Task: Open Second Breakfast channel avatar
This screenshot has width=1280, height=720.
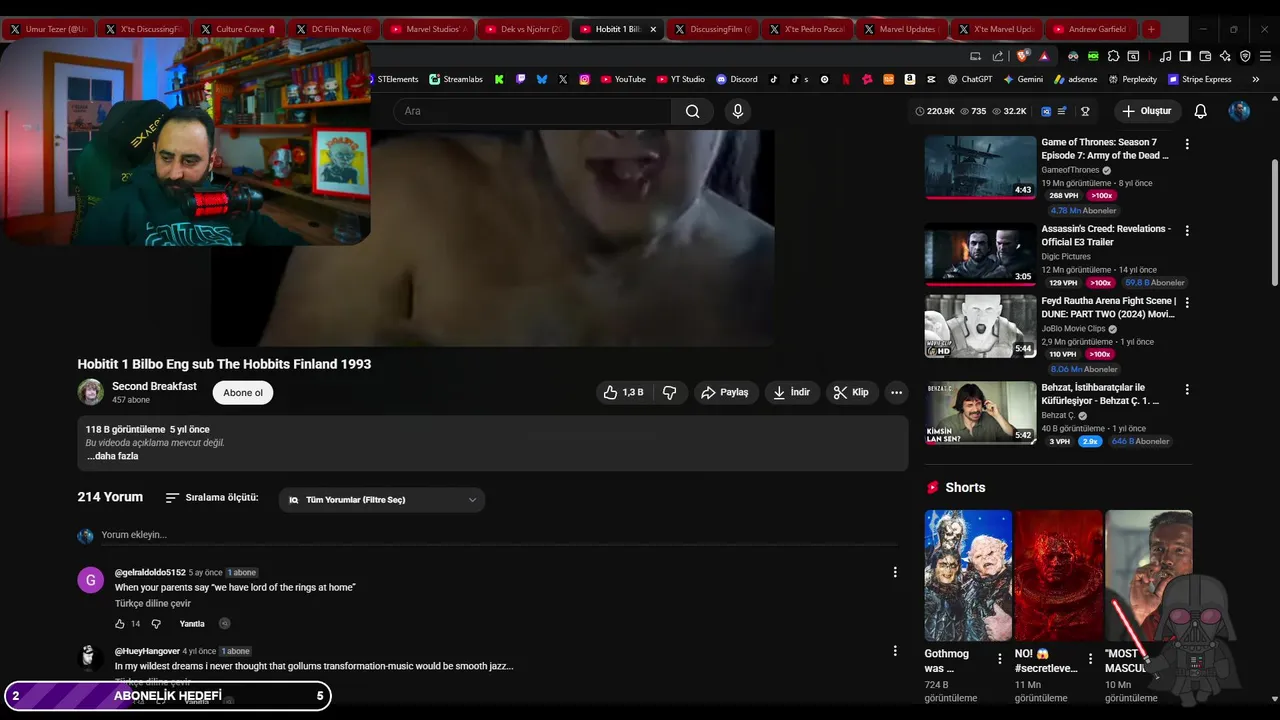Action: click(91, 392)
